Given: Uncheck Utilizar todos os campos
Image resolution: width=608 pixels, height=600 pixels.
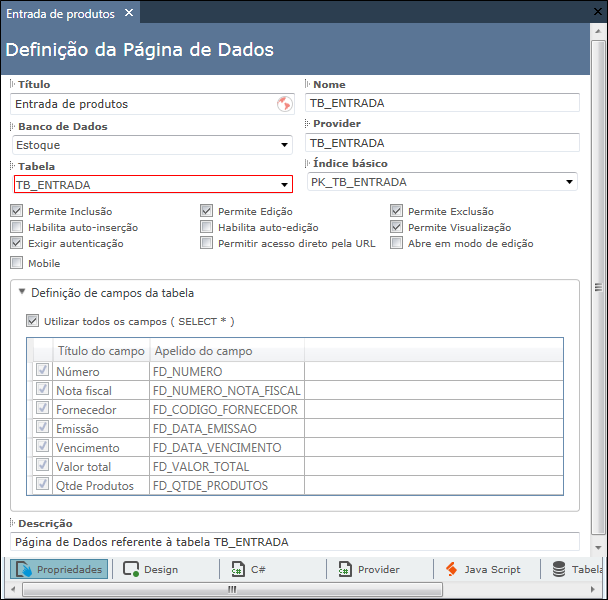Looking at the screenshot, I should coord(32,321).
